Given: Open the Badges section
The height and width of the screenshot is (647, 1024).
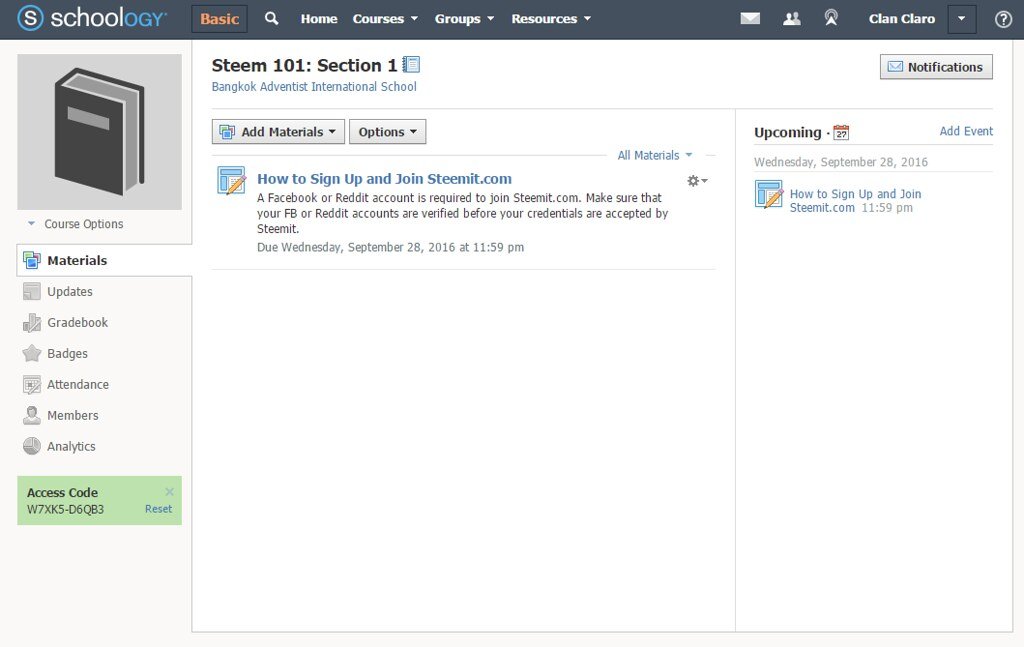Looking at the screenshot, I should click(x=67, y=353).
